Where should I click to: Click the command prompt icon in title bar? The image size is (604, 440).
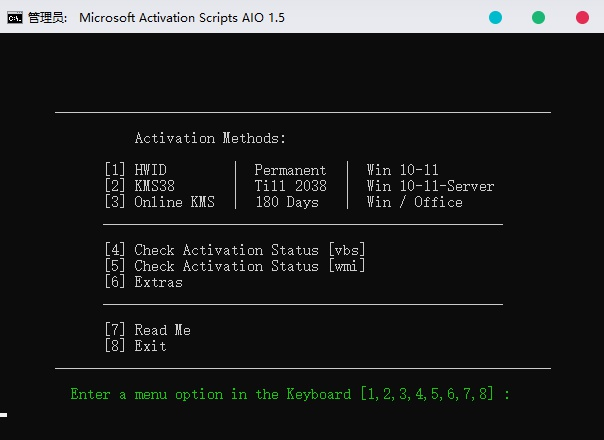(15, 17)
